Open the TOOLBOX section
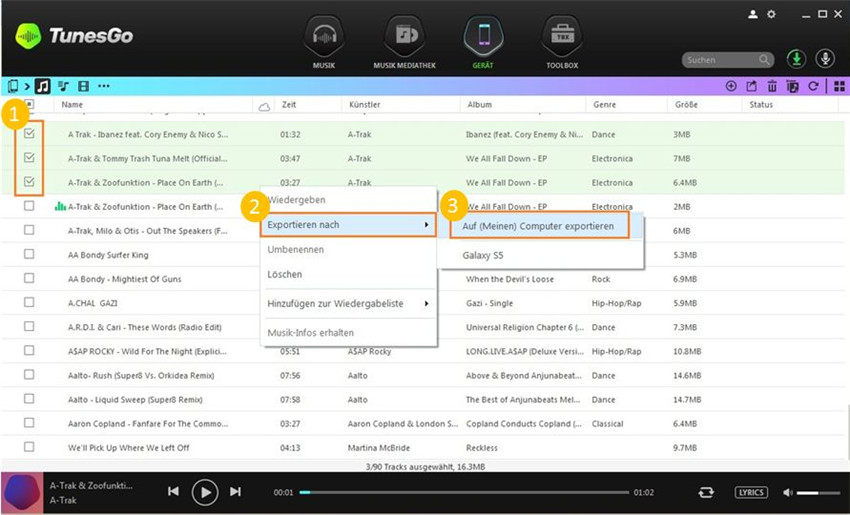 (562, 36)
